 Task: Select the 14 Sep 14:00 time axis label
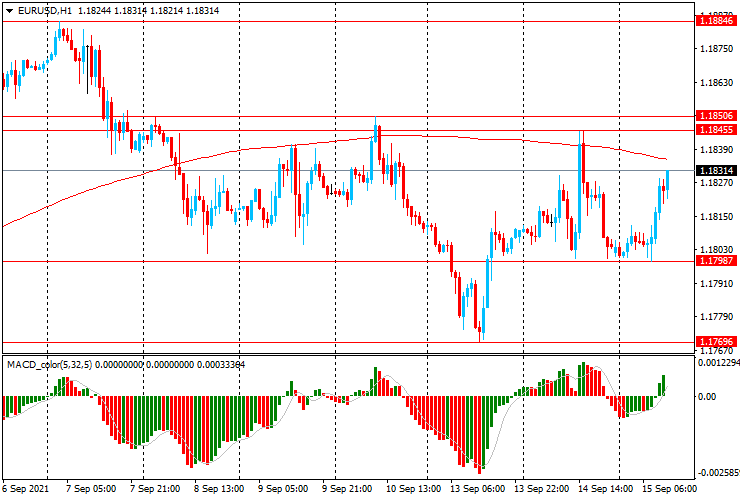coord(605,489)
